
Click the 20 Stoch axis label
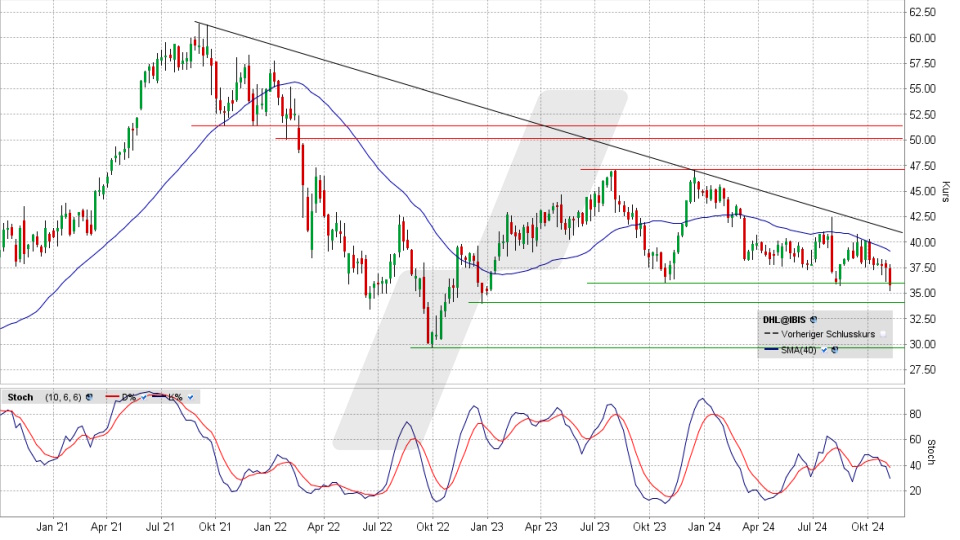[915, 490]
